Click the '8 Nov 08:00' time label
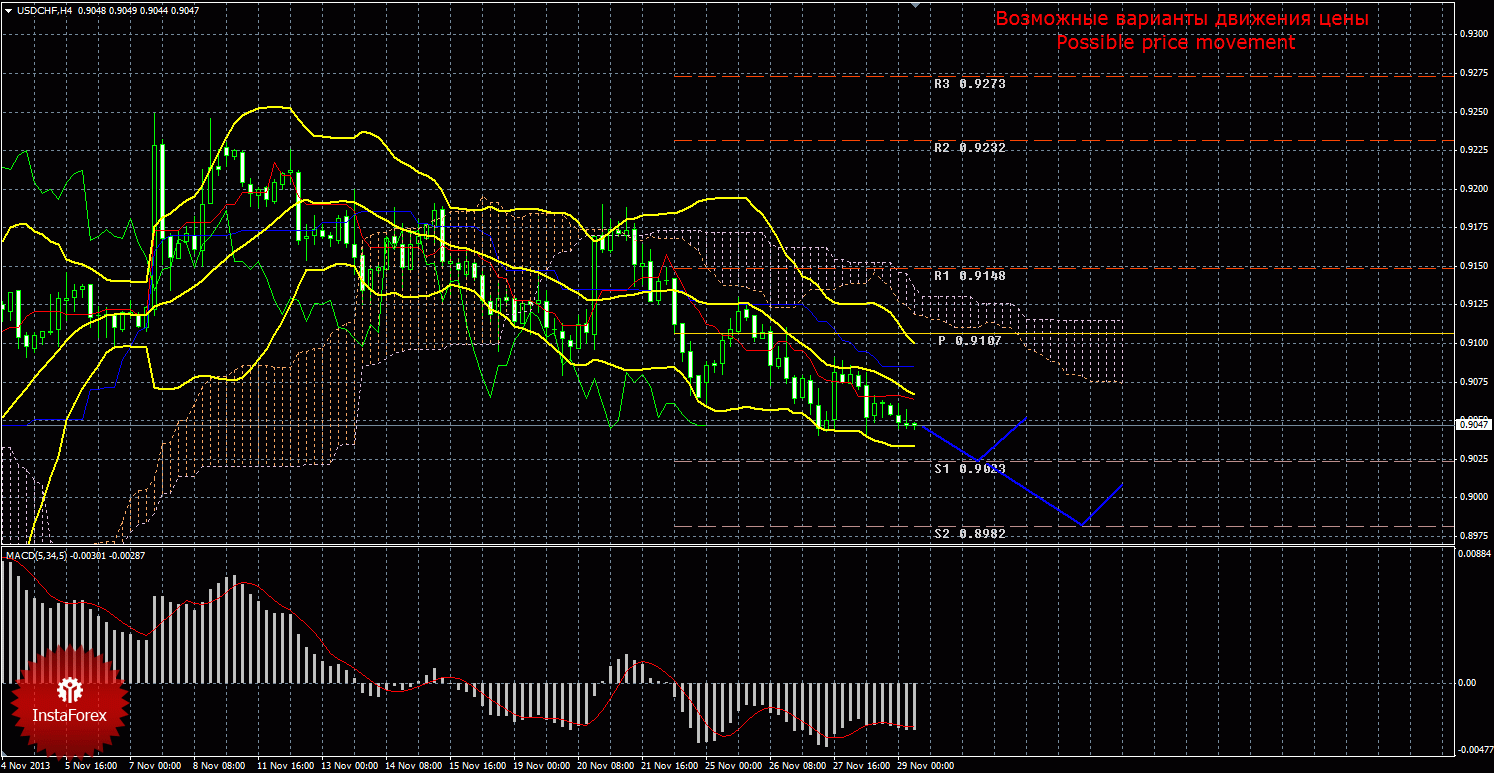The image size is (1494, 773). coord(218,766)
